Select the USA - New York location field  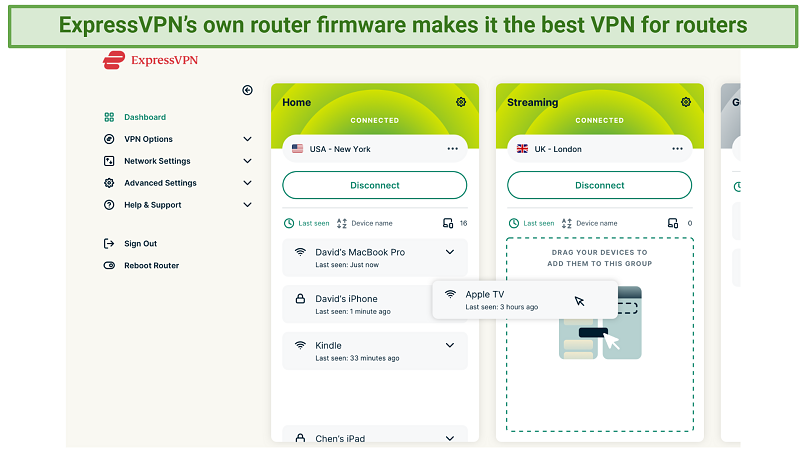(x=360, y=149)
